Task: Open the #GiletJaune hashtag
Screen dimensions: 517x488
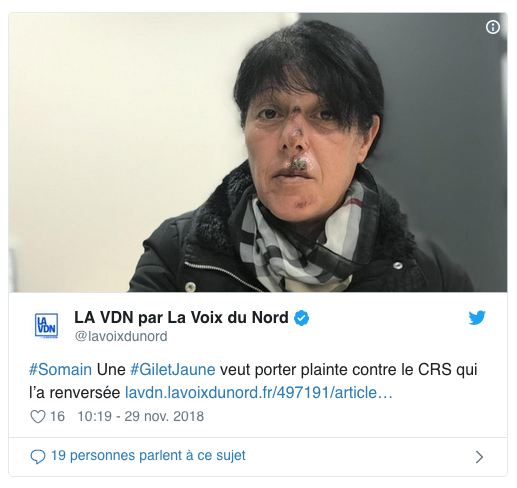Action: (173, 370)
